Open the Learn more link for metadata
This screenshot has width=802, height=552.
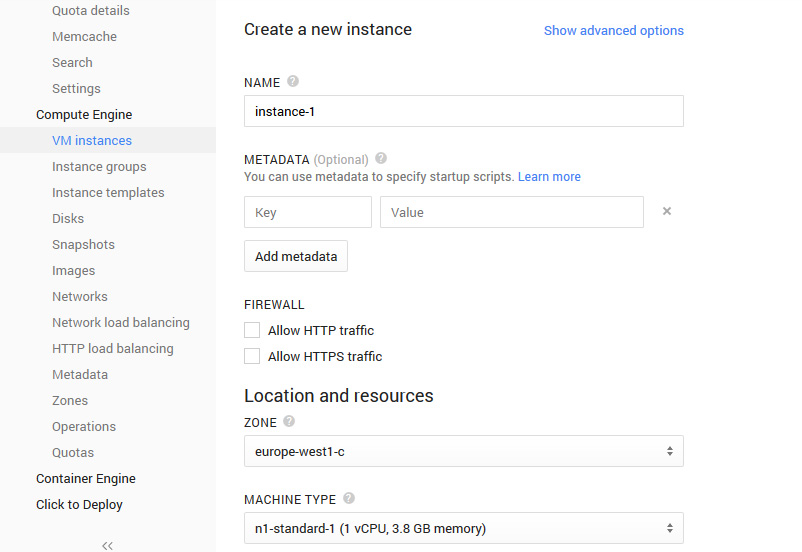pos(549,177)
